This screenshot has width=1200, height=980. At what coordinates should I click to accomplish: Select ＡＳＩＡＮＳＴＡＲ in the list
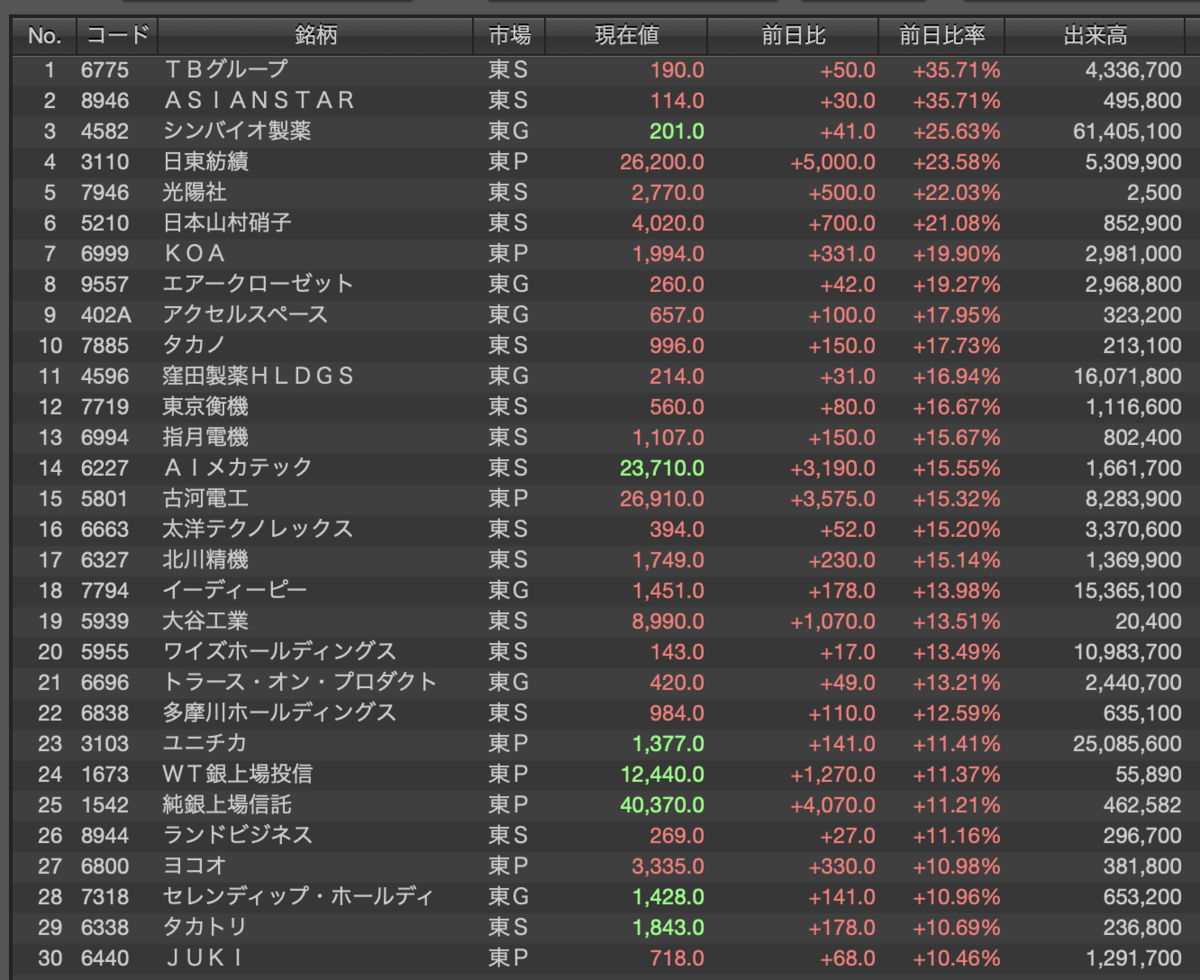click(259, 100)
